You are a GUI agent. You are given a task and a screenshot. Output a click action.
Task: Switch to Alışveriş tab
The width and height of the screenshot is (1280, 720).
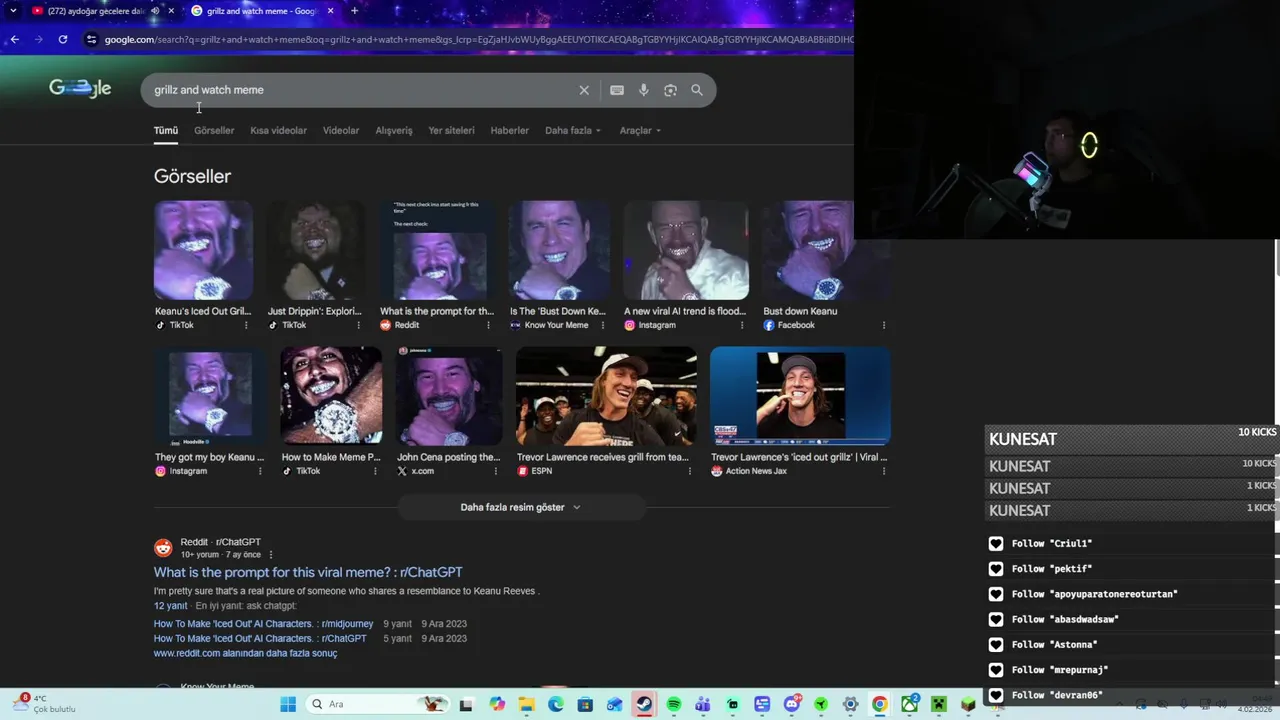click(394, 130)
